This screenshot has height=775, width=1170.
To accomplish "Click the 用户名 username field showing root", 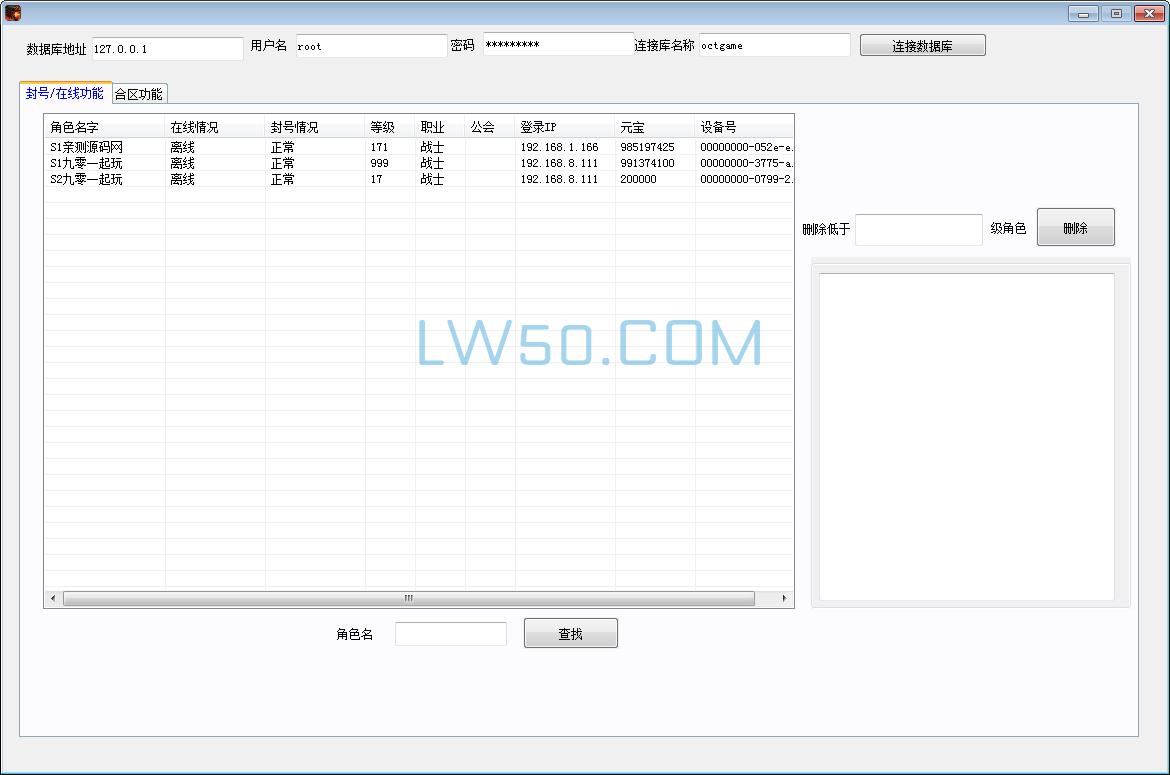I will [x=370, y=45].
